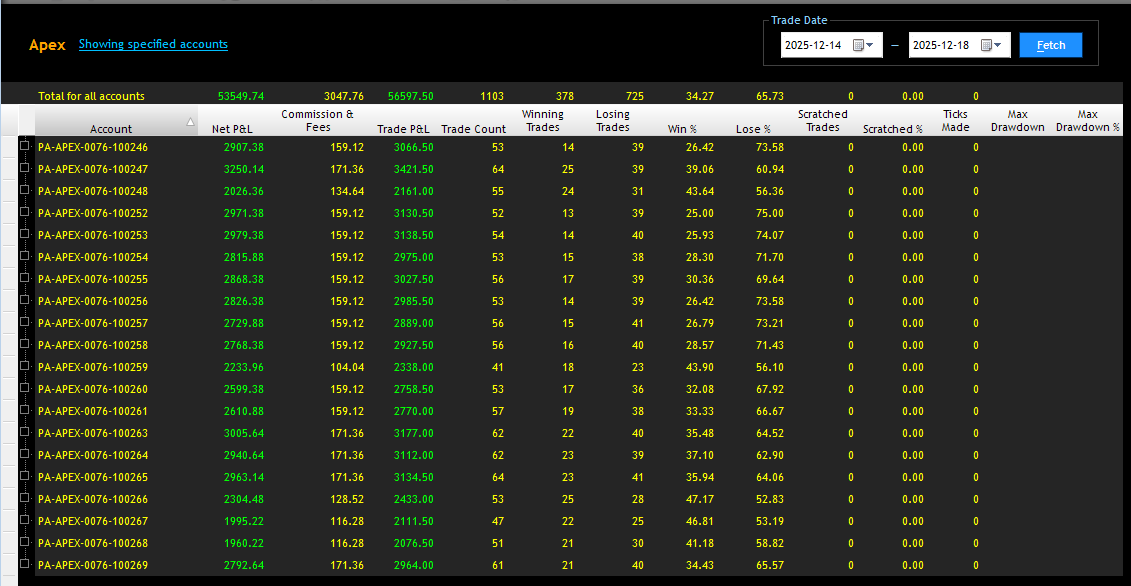Expand row PA-APEX-0076-100259
The image size is (1131, 586).
(25, 366)
